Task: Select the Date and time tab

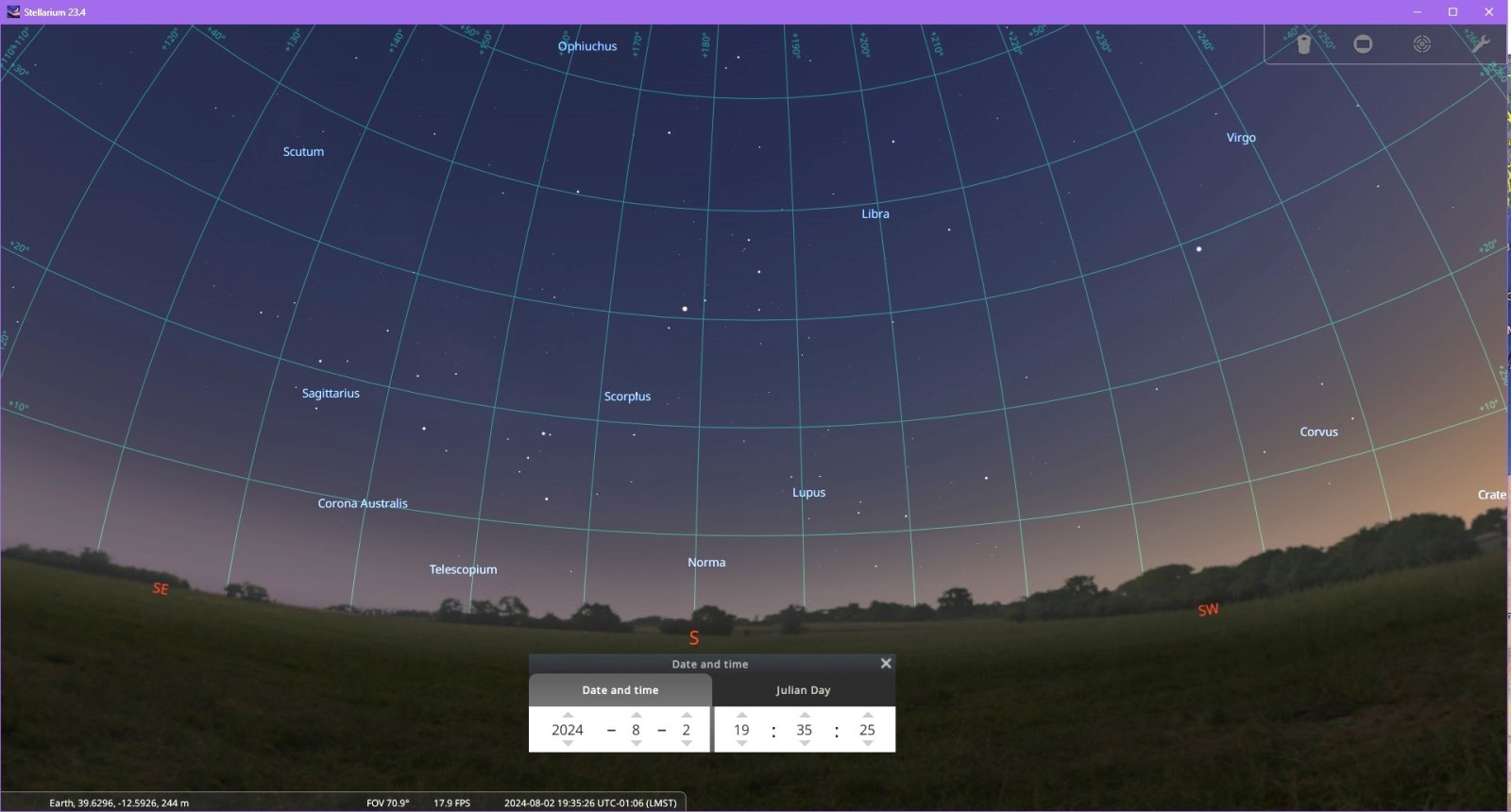Action: point(620,690)
